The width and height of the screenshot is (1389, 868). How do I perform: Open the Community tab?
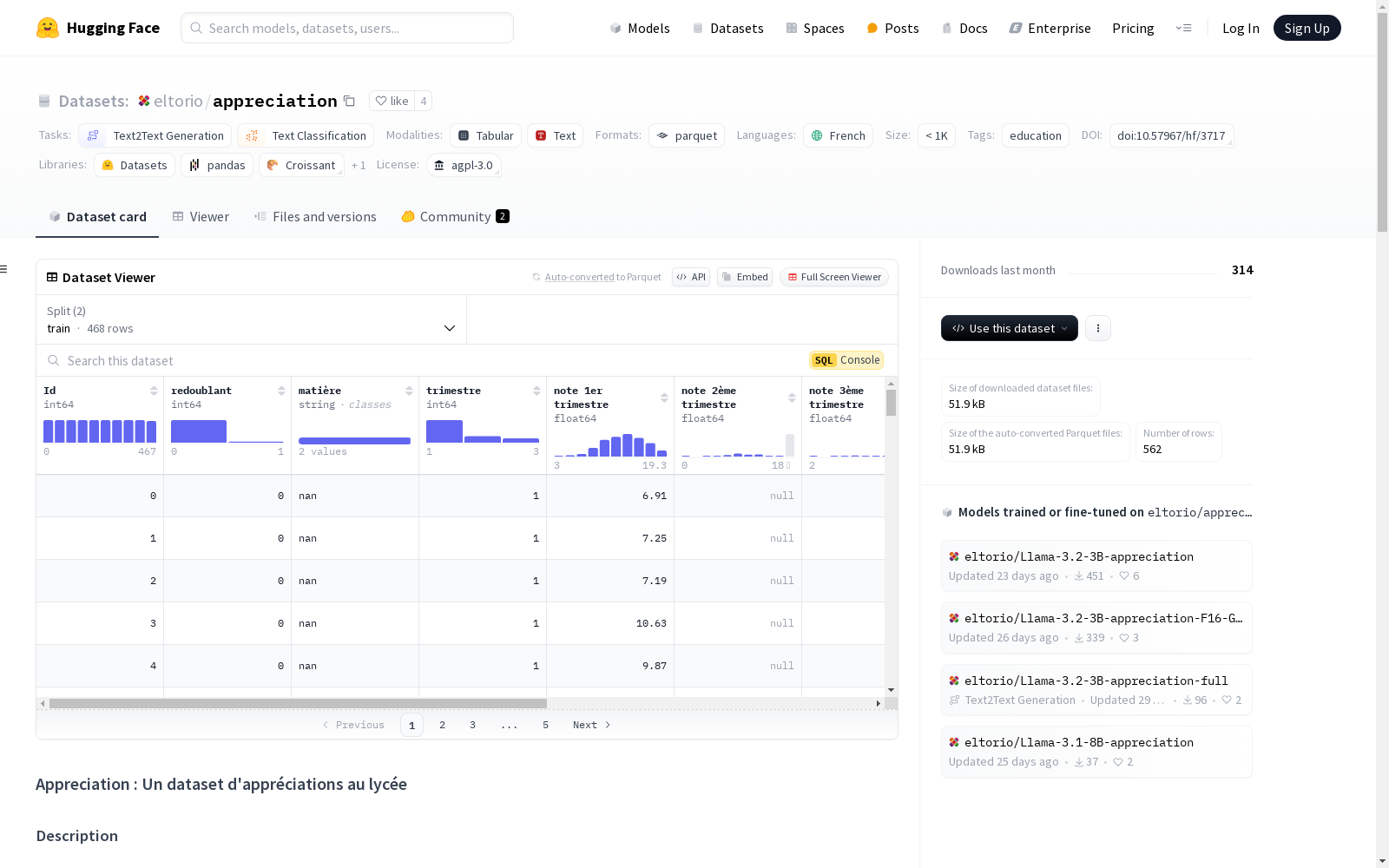click(455, 217)
